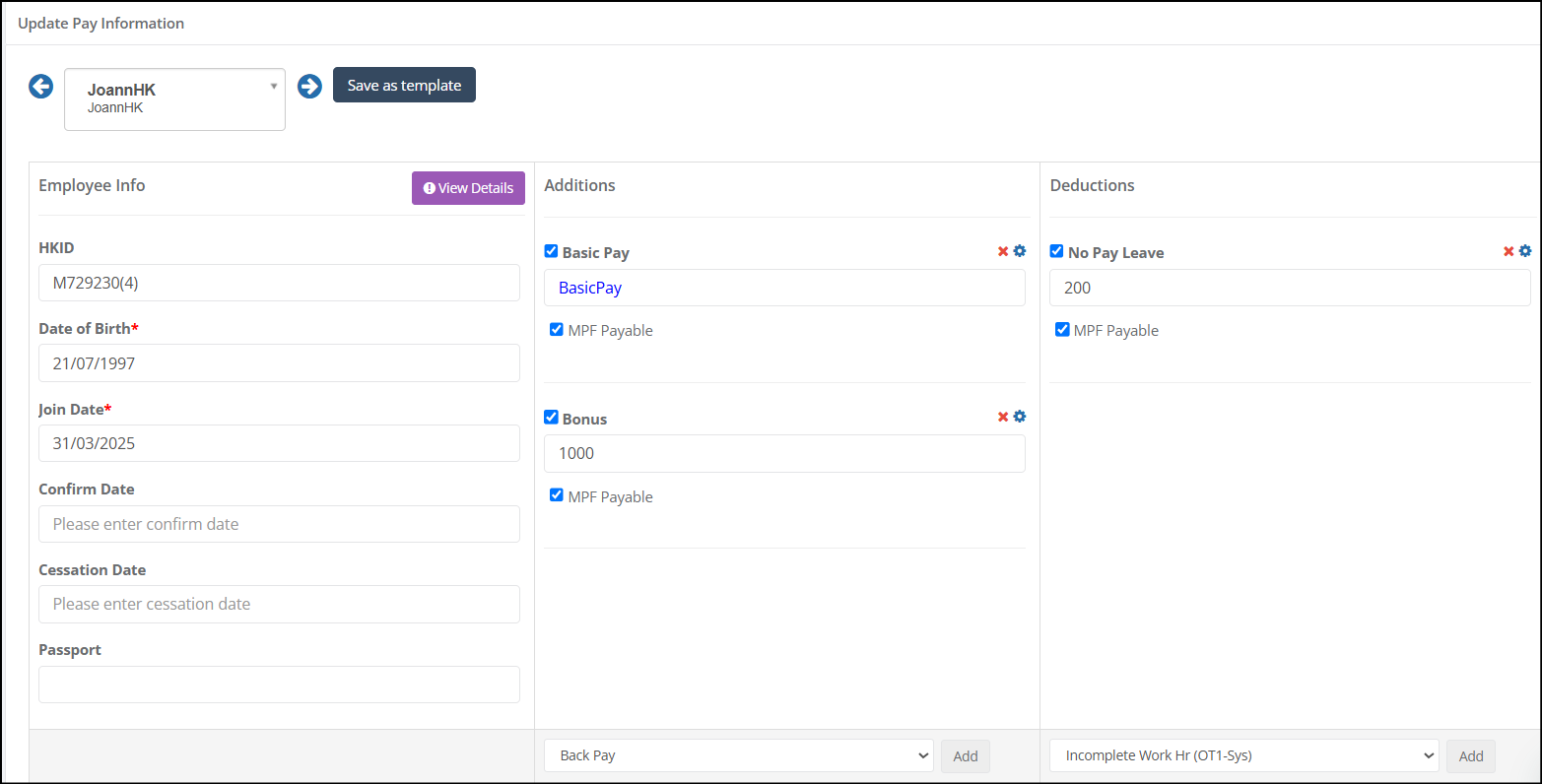Viewport: 1542px width, 784px height.
Task: Click the Passport input field
Action: pos(279,685)
